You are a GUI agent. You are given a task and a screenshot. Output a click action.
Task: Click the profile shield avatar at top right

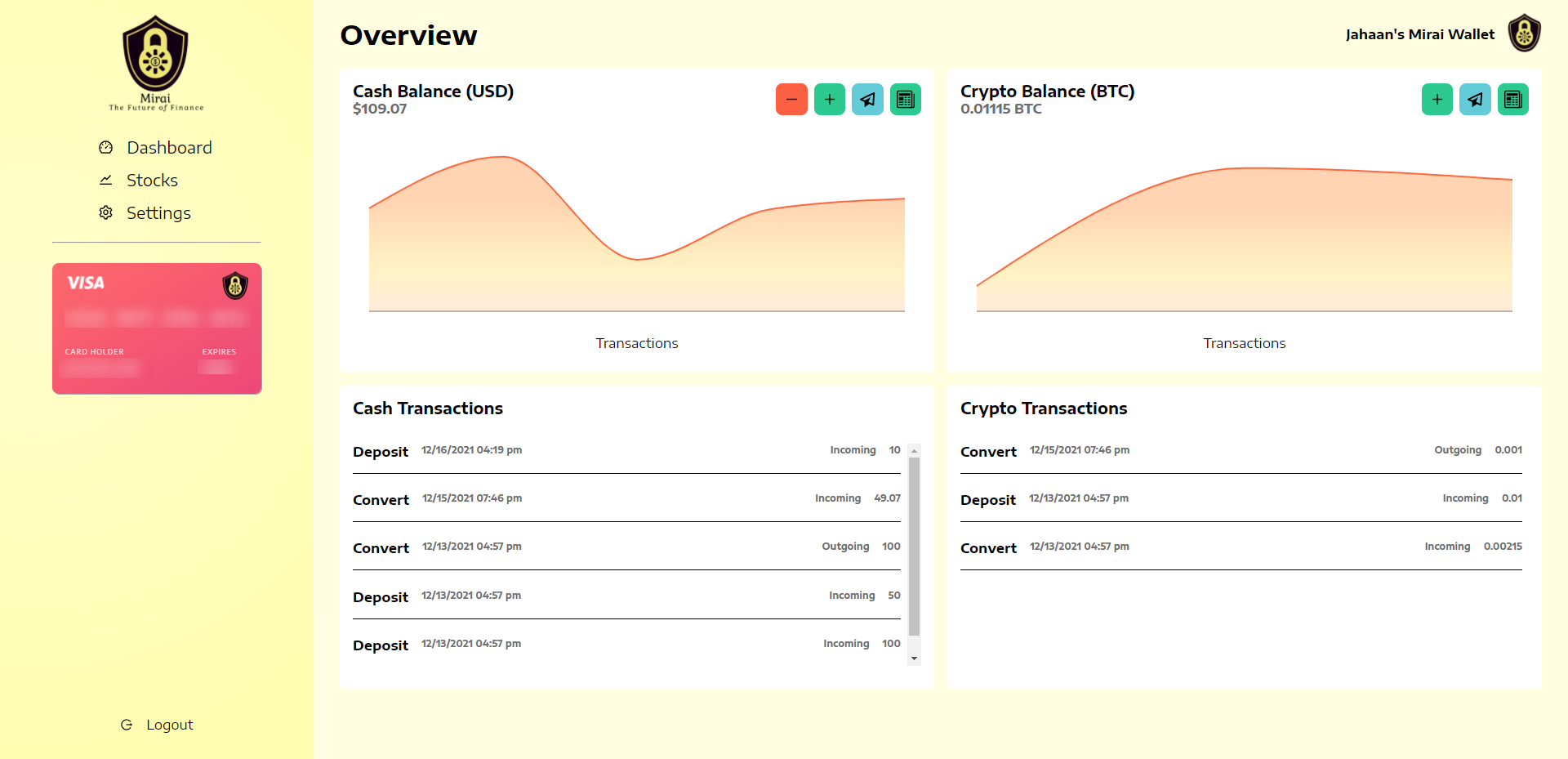pos(1524,33)
